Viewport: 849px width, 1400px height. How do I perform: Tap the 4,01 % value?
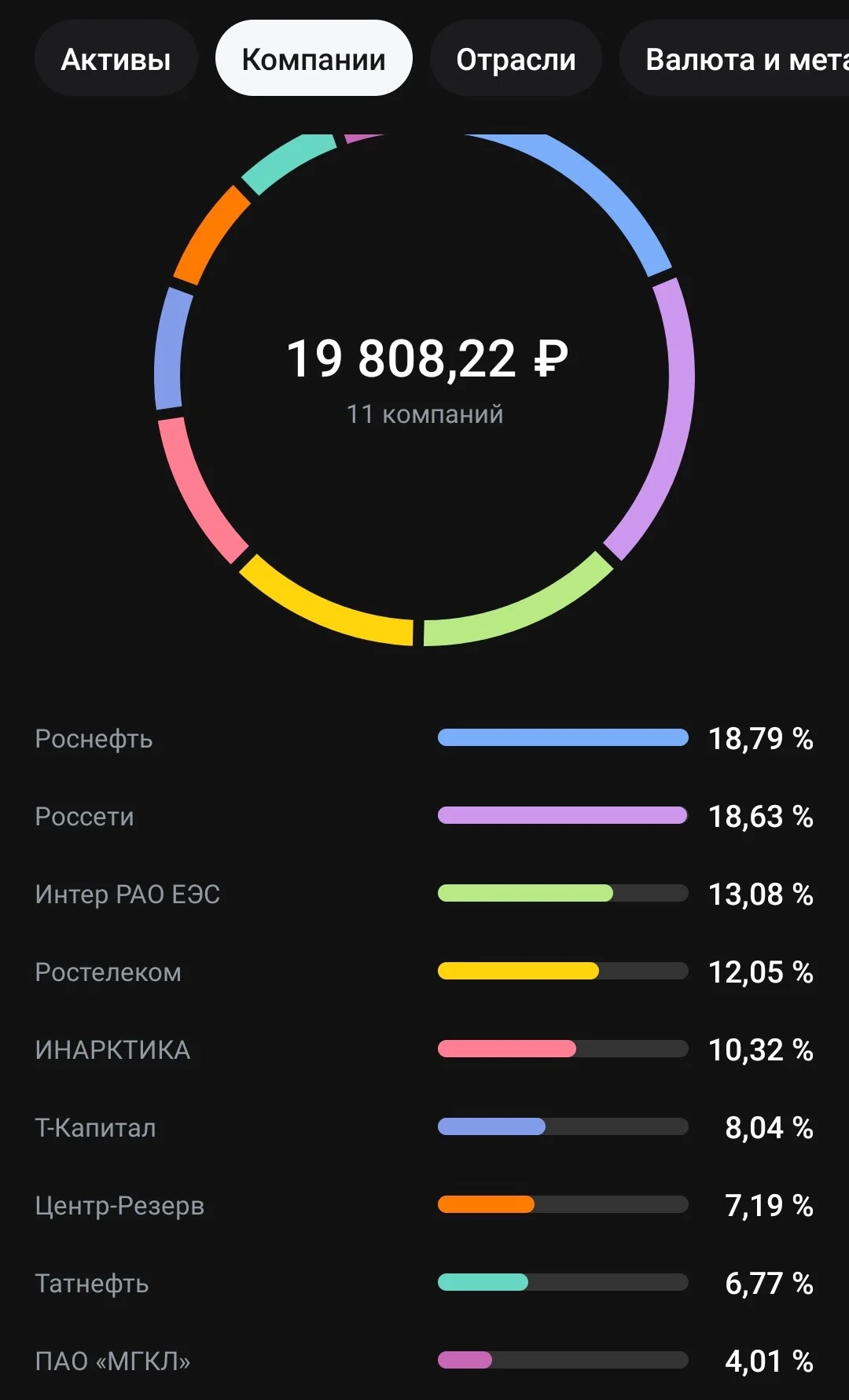[x=769, y=1361]
